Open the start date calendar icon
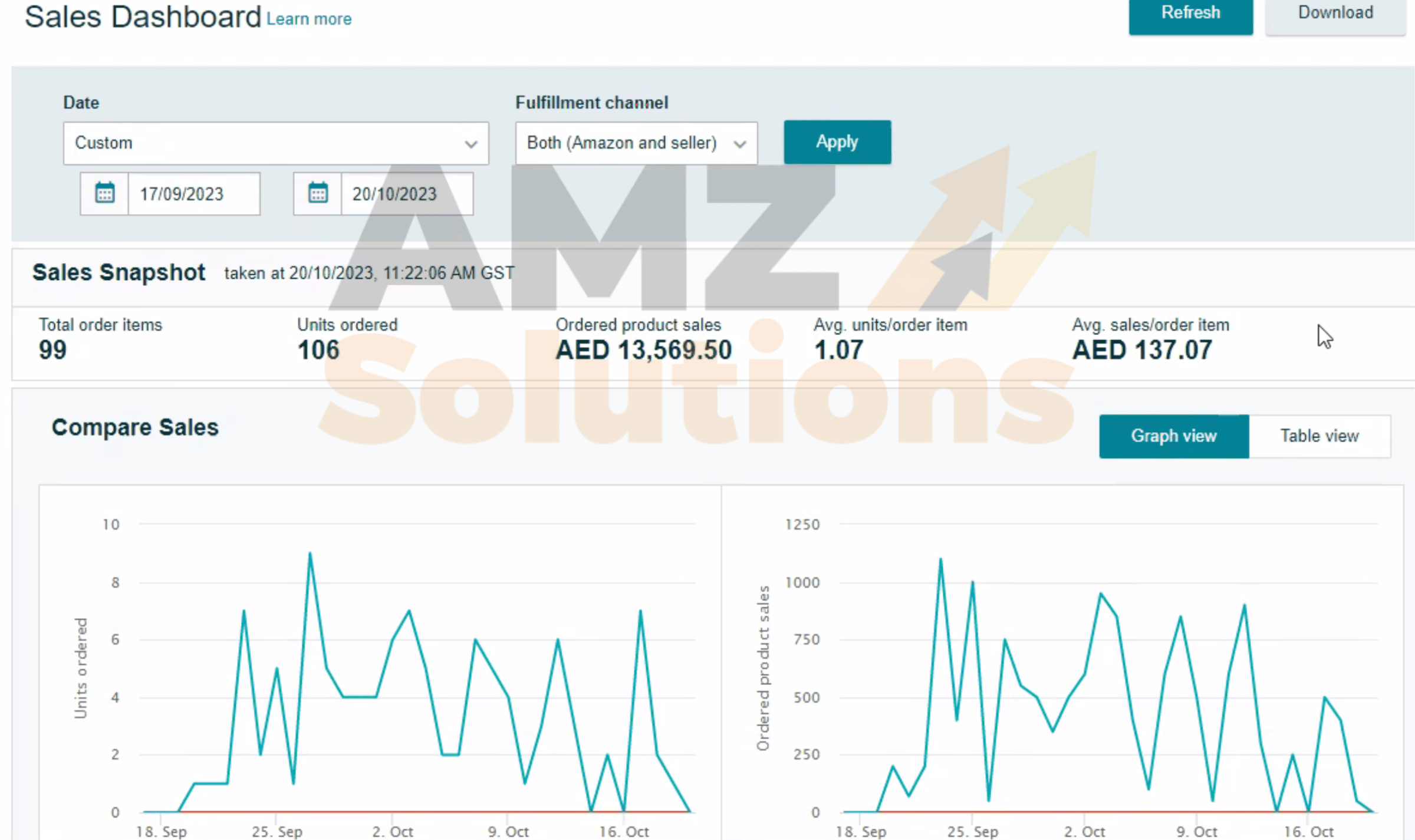The width and height of the screenshot is (1415, 840). point(105,193)
